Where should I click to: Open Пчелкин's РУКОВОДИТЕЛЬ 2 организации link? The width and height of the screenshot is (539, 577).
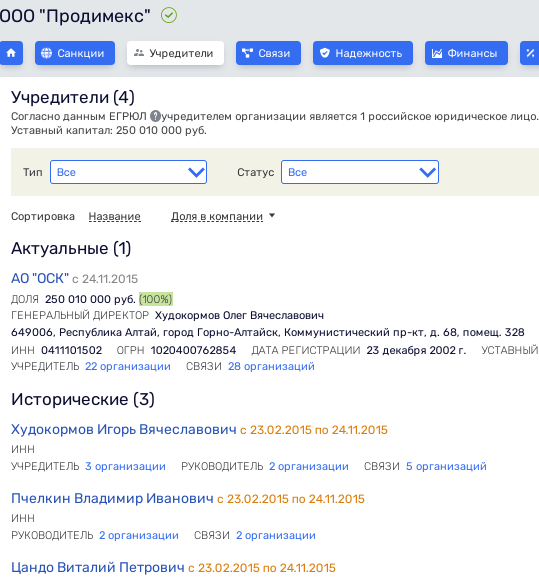(x=139, y=535)
